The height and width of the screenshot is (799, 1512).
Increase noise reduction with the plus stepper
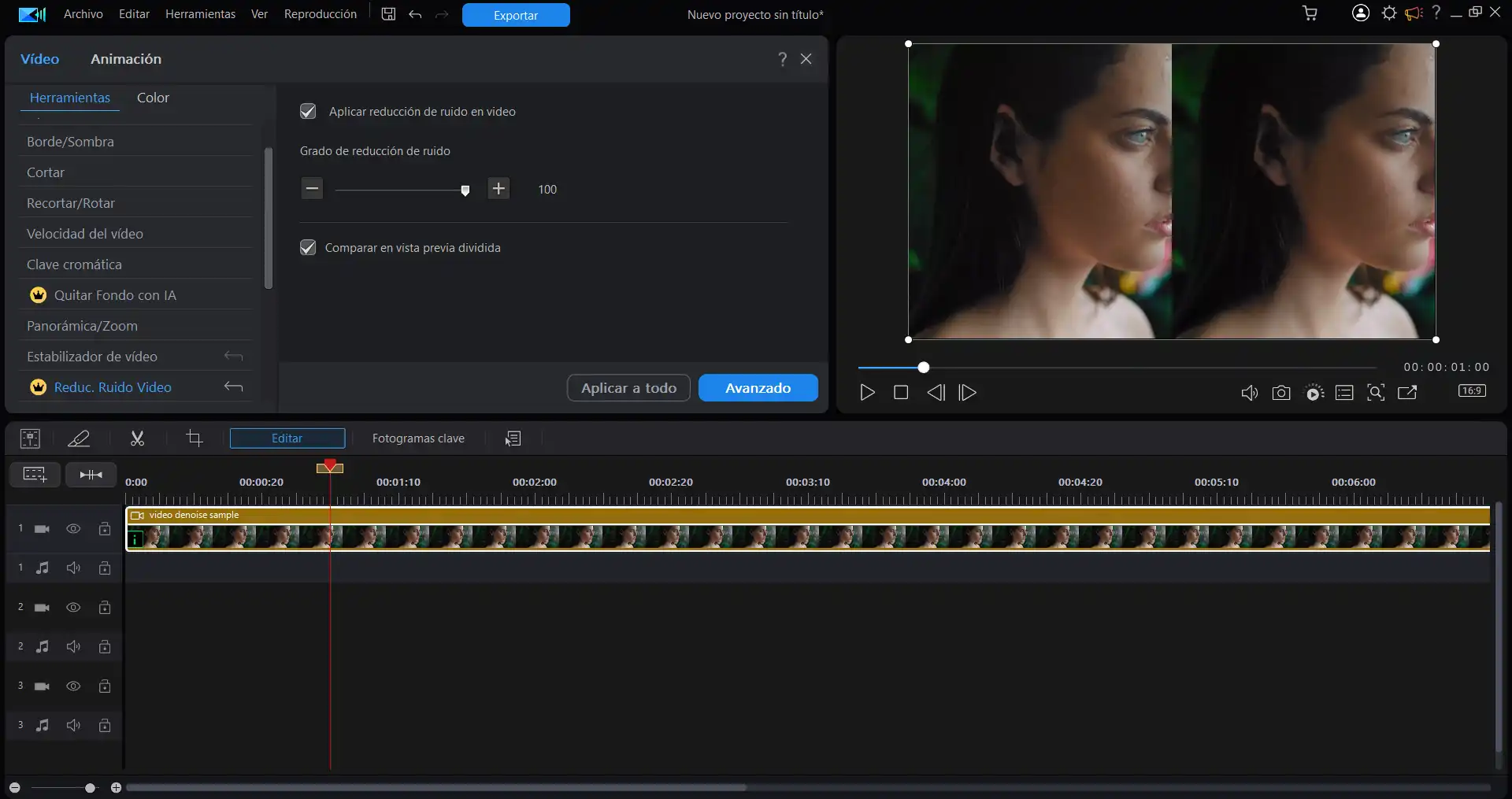498,189
